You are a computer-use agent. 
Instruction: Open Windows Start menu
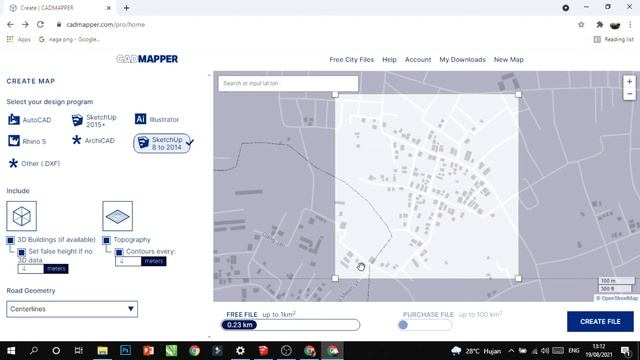tap(11, 351)
